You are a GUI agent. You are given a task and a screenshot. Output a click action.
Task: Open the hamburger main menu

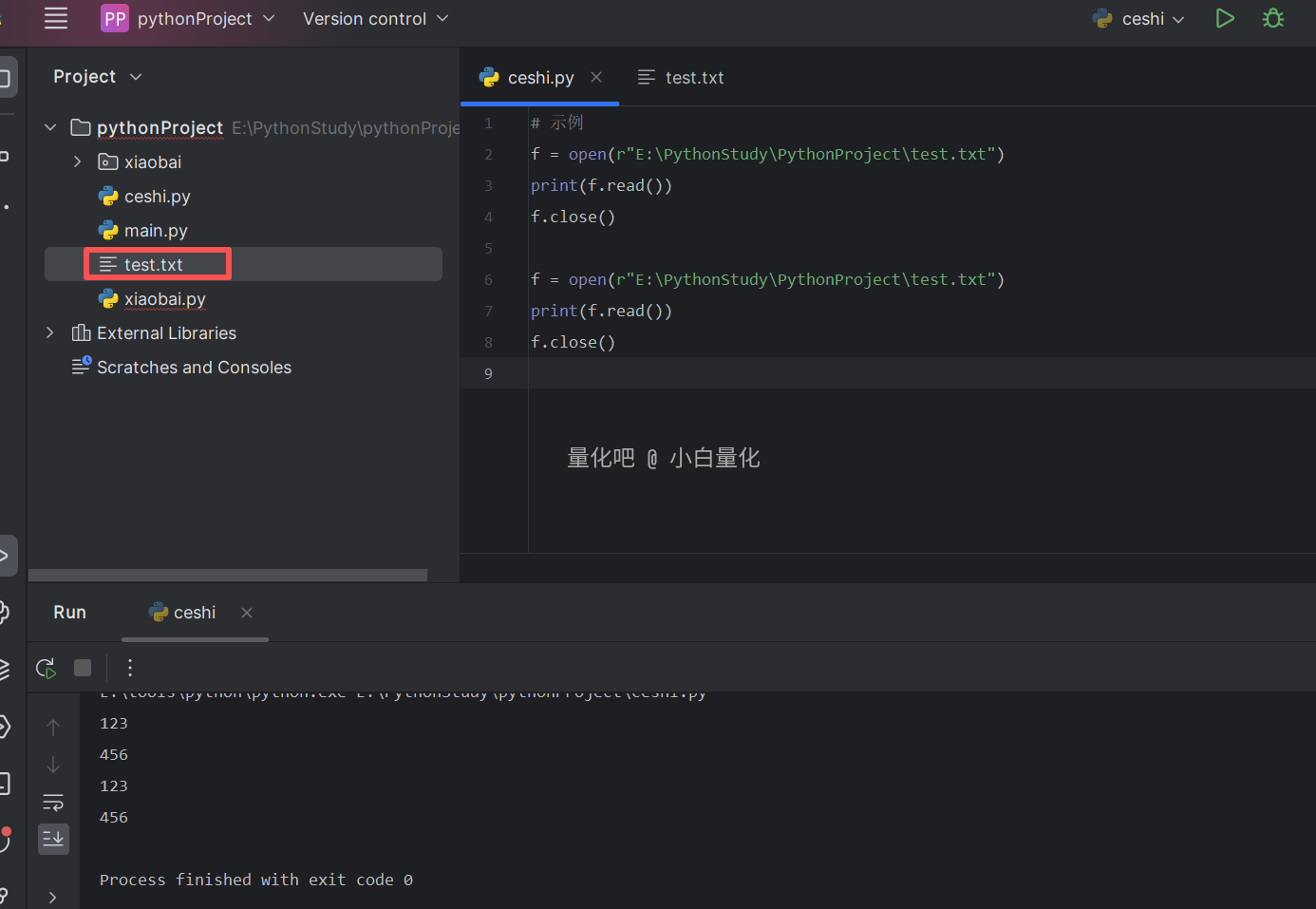coord(56,18)
